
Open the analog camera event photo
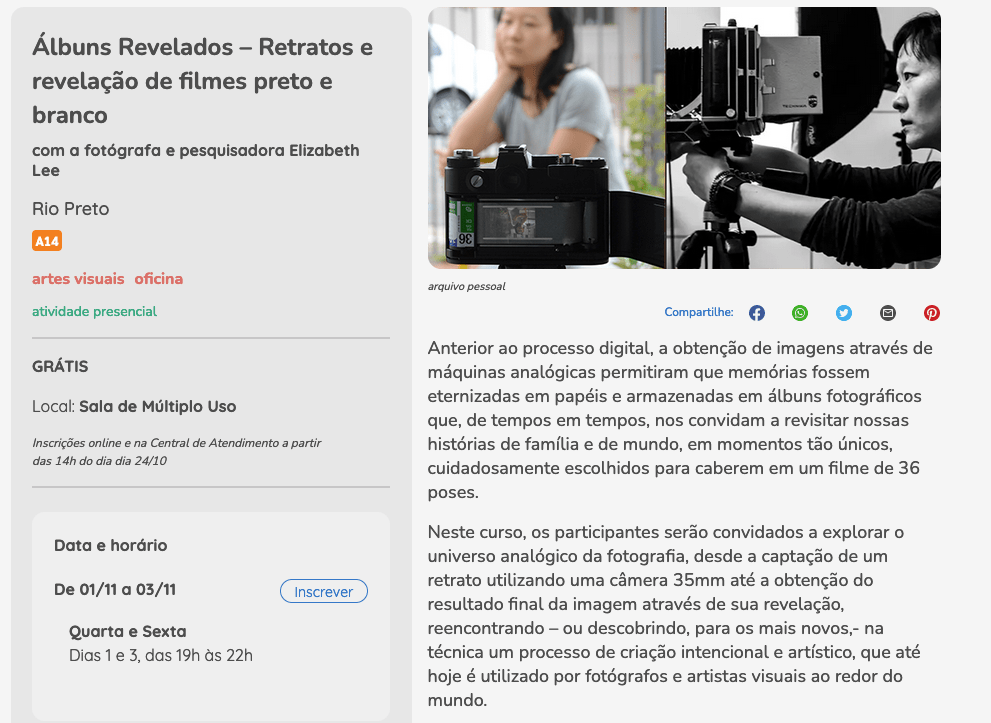click(684, 138)
